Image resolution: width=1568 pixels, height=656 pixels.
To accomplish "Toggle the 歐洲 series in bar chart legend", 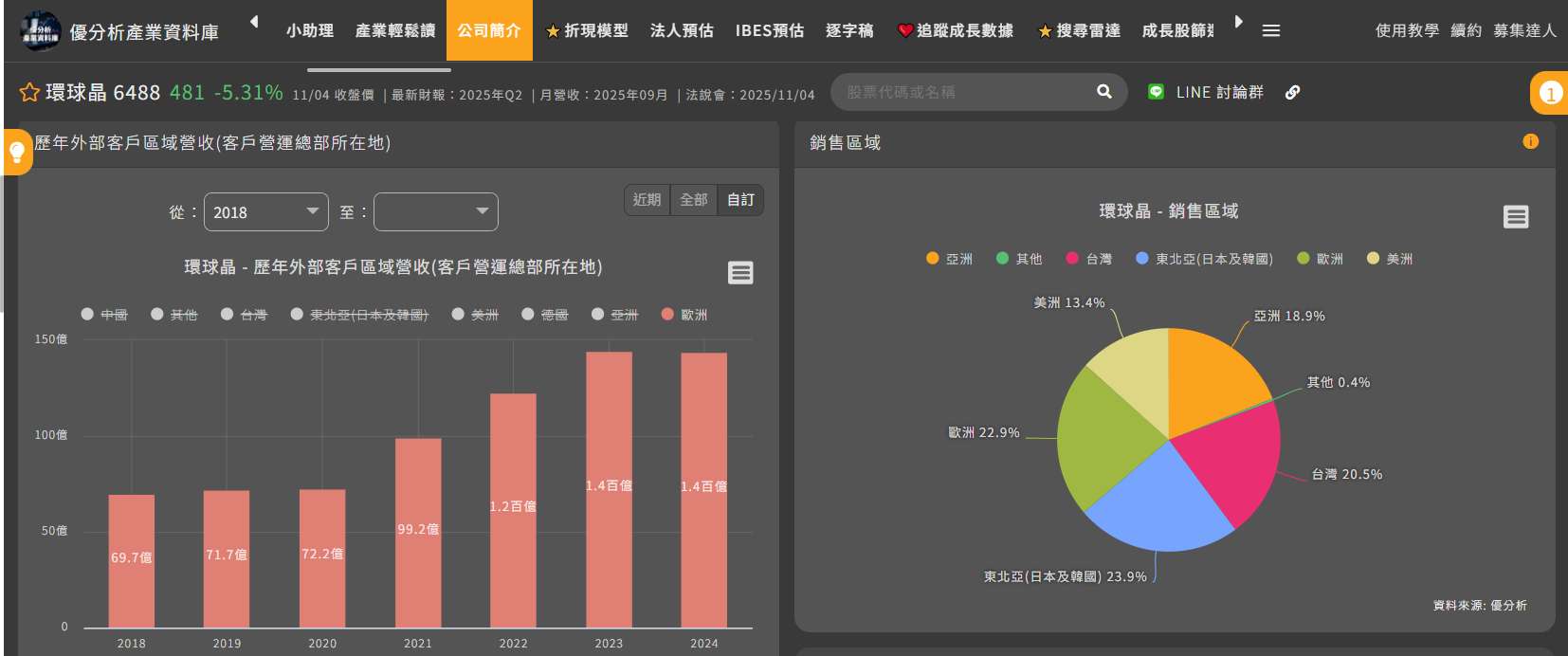I will pos(684,315).
